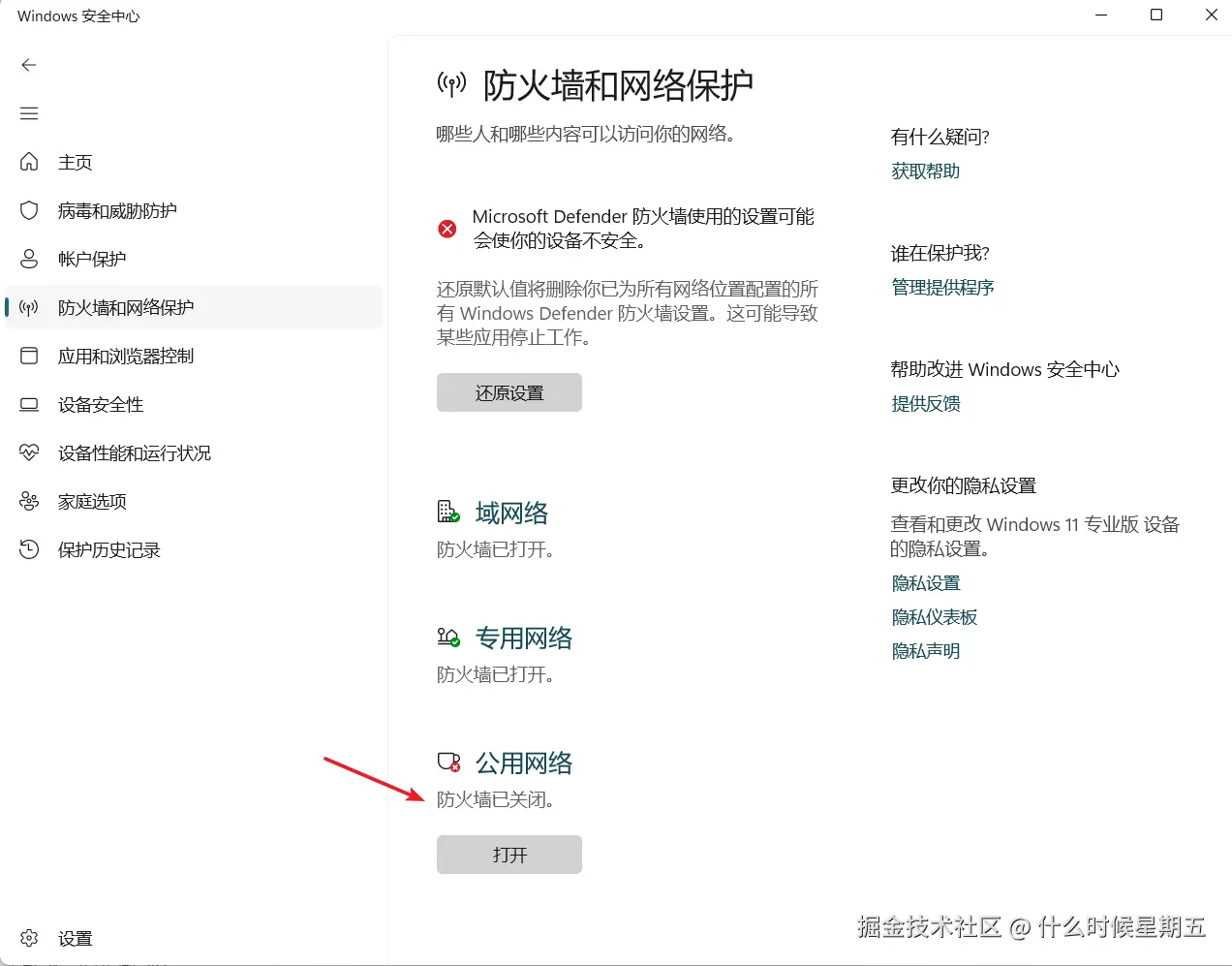Click the 提供反馈 link
Image resolution: width=1232 pixels, height=966 pixels.
[926, 404]
